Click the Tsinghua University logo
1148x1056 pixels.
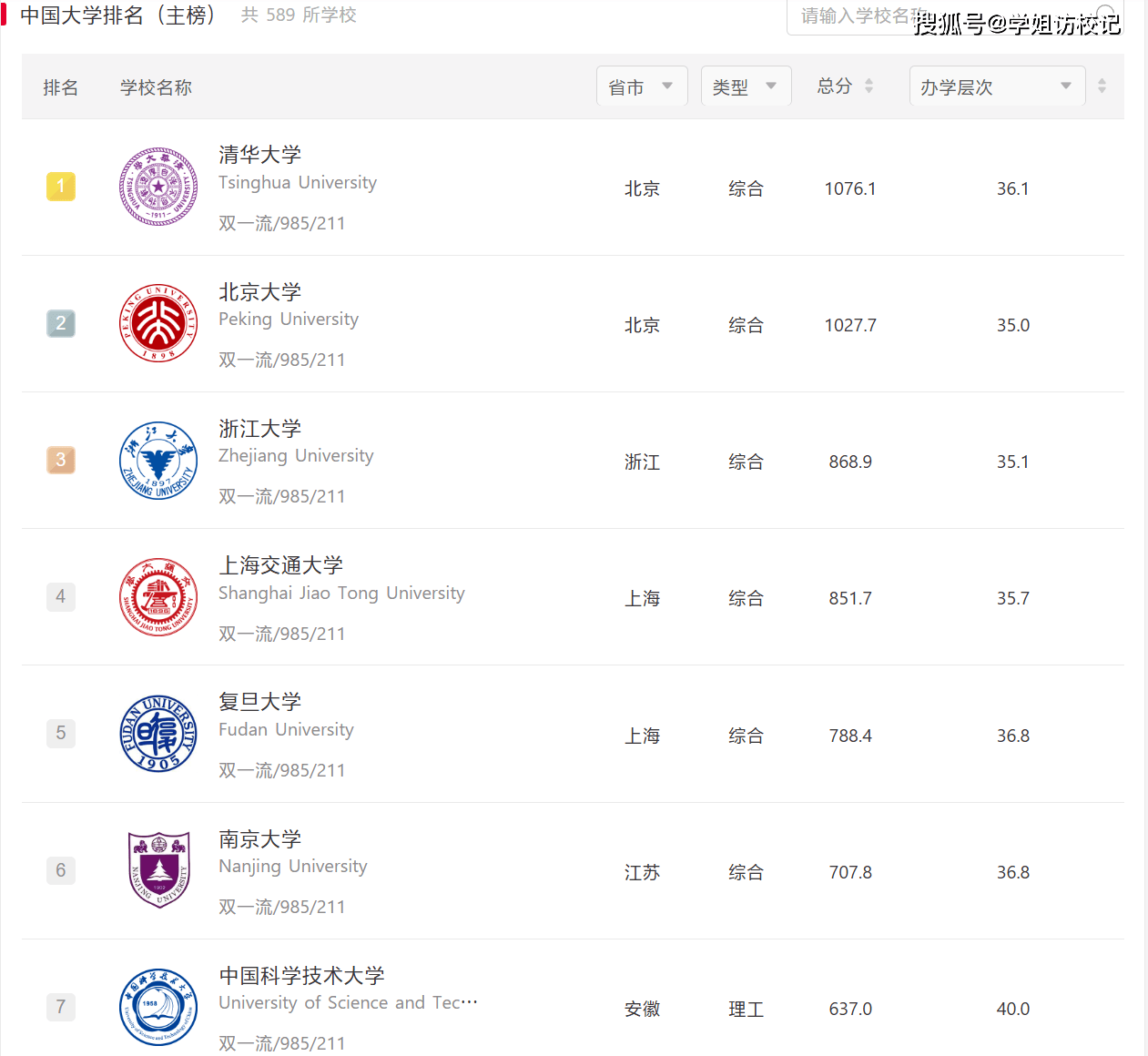point(158,187)
